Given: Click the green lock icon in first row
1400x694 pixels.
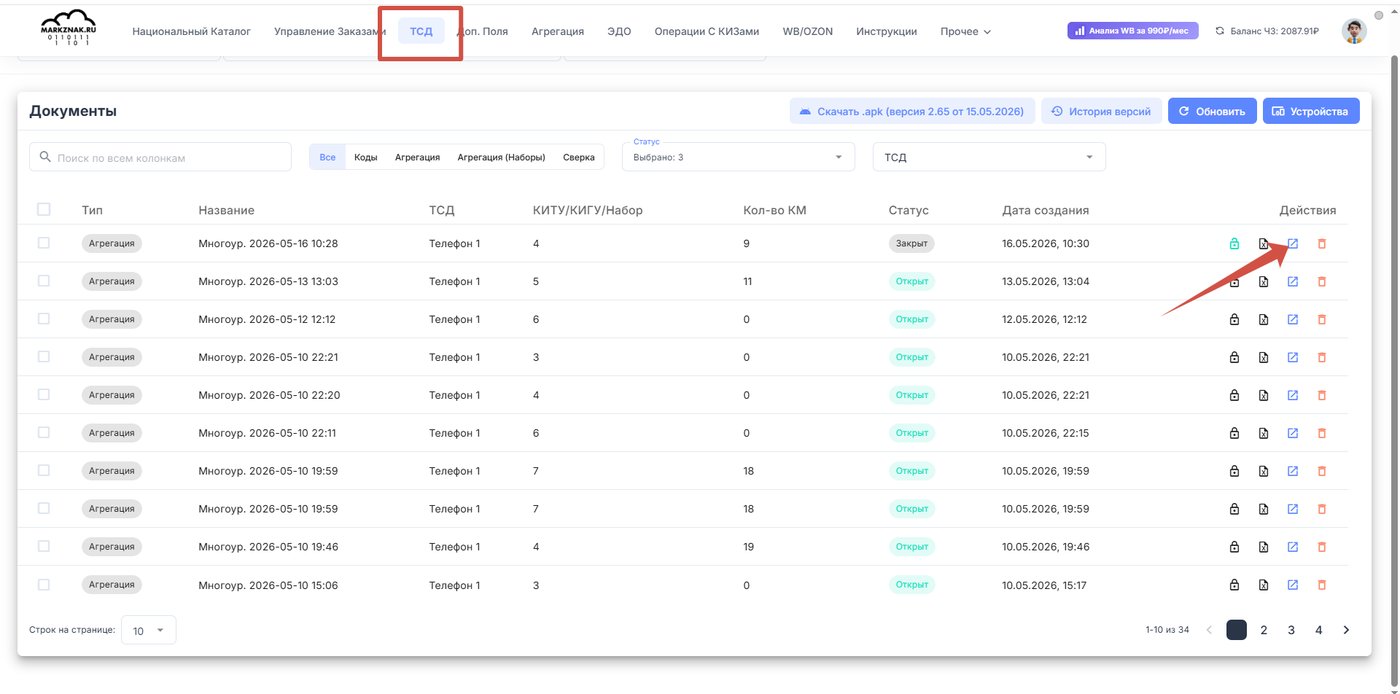Looking at the screenshot, I should 1234,244.
